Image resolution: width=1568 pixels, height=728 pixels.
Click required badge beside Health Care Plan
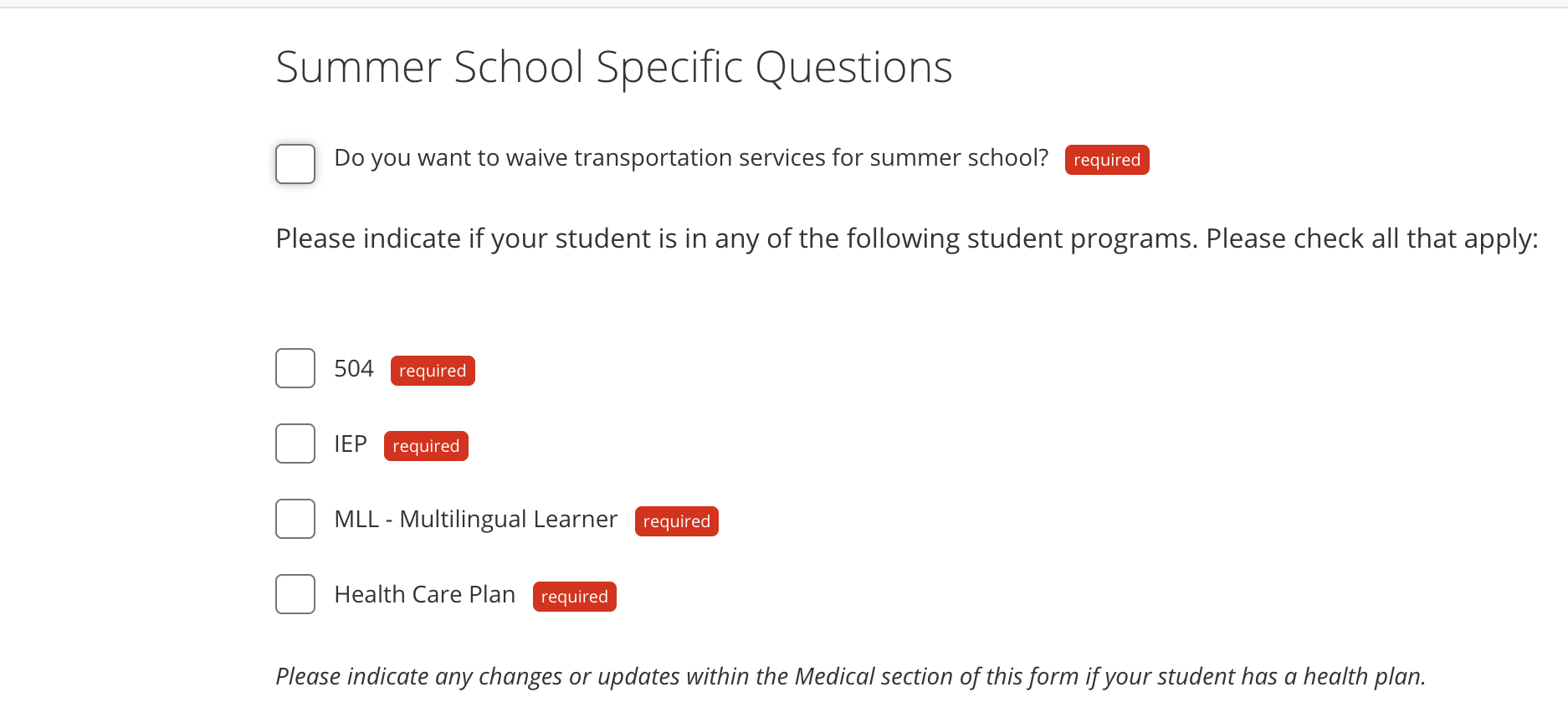coord(574,597)
